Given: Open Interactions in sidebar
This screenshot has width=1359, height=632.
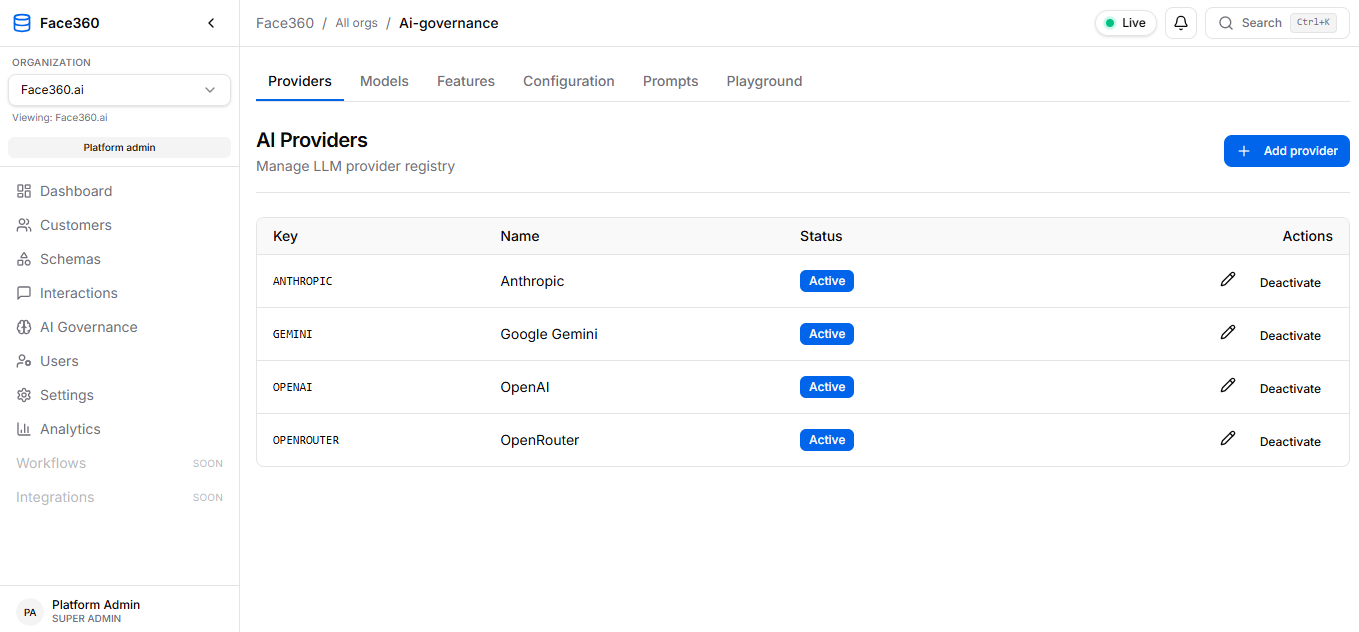Looking at the screenshot, I should point(119,293).
